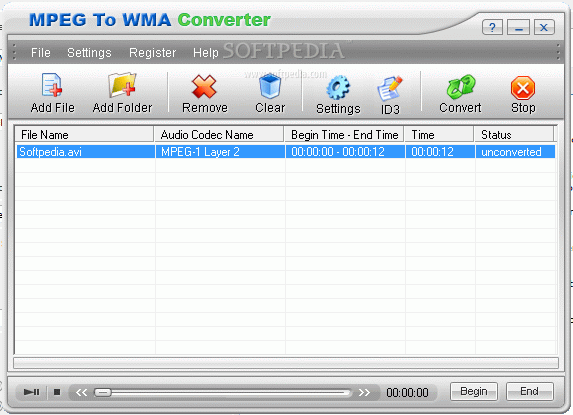Image resolution: width=573 pixels, height=415 pixels.
Task: Click the Time column header
Action: tap(439, 134)
